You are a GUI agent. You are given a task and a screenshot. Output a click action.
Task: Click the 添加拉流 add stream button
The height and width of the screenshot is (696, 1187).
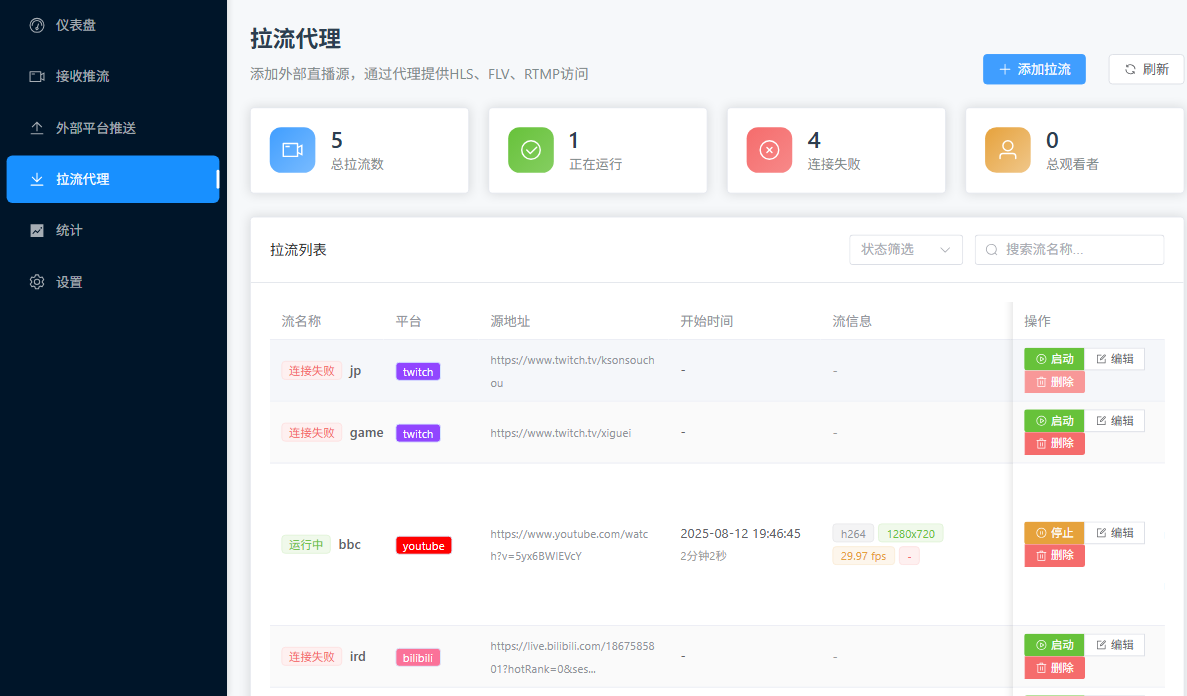tap(1034, 69)
